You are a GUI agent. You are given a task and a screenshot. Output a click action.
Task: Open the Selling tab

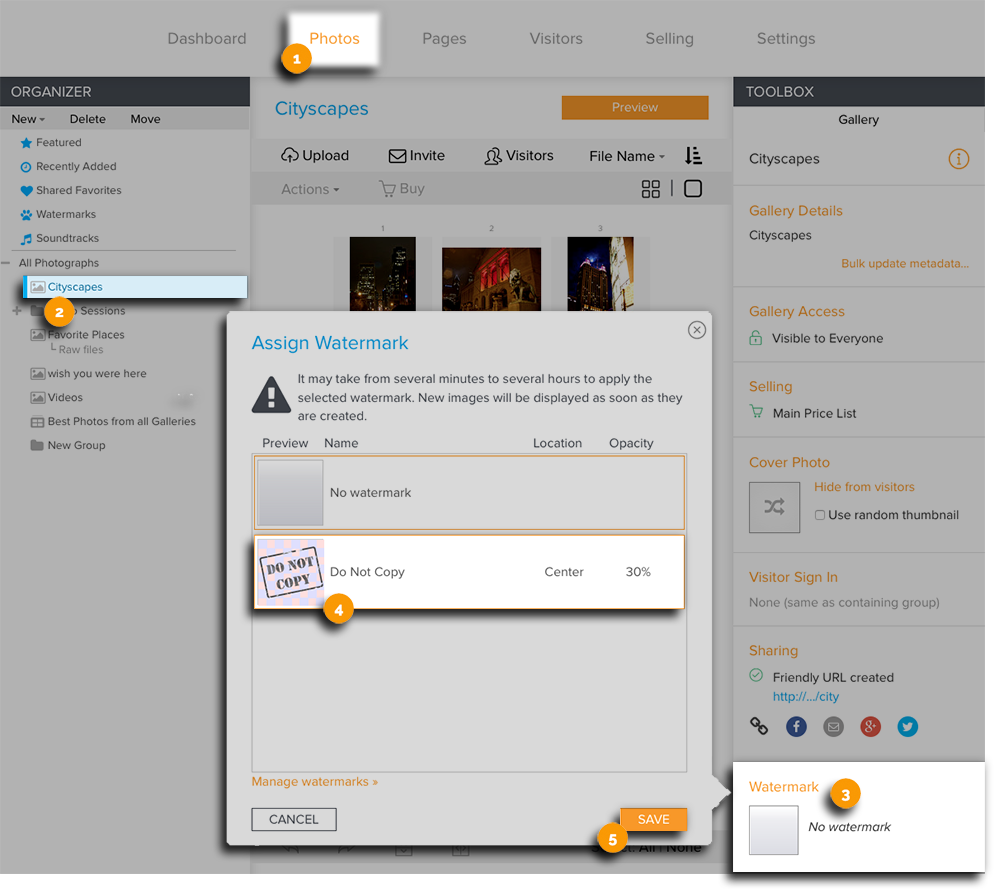(669, 38)
